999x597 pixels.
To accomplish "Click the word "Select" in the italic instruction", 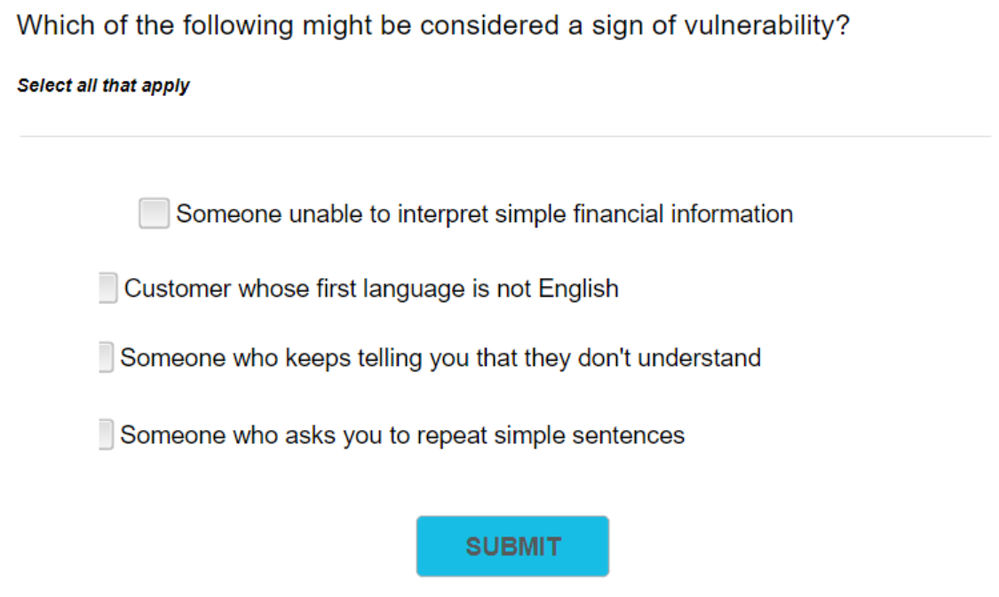I will point(44,86).
